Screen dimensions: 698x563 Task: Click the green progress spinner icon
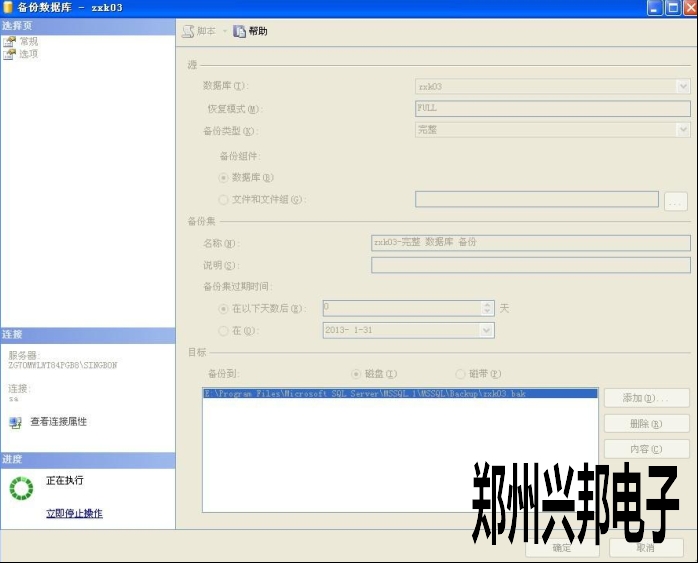(x=21, y=488)
